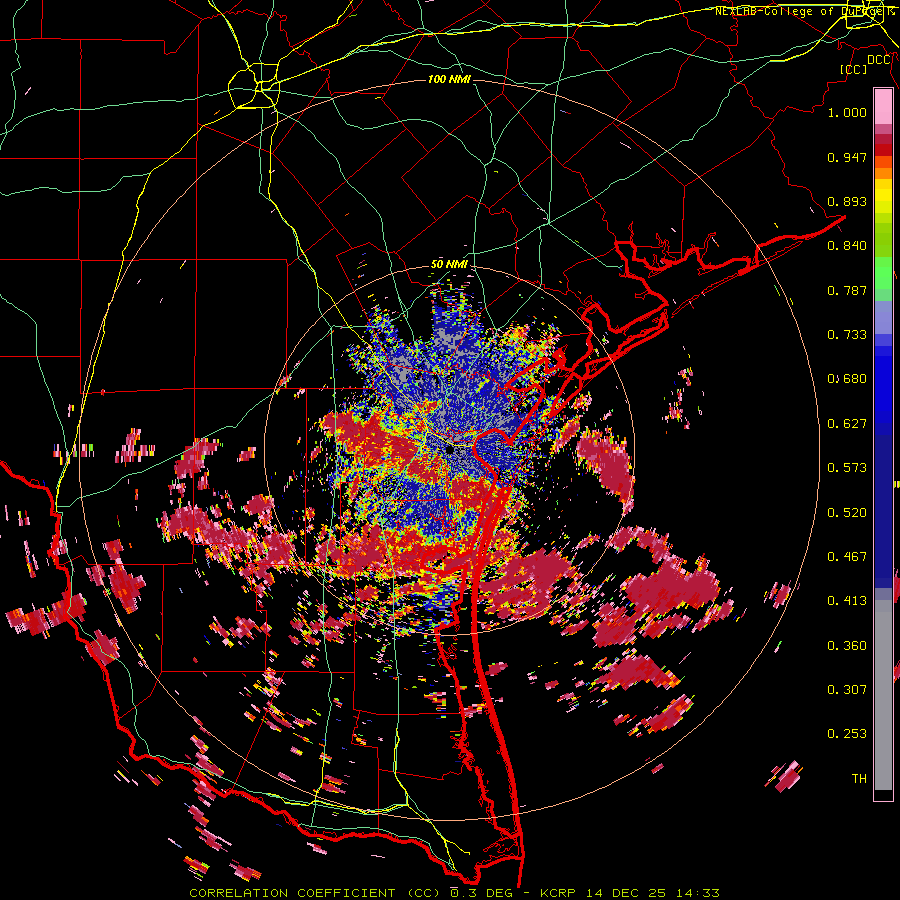Pick the bright blue swatch beside 0.680
This screenshot has height=900, width=900.
point(883,385)
